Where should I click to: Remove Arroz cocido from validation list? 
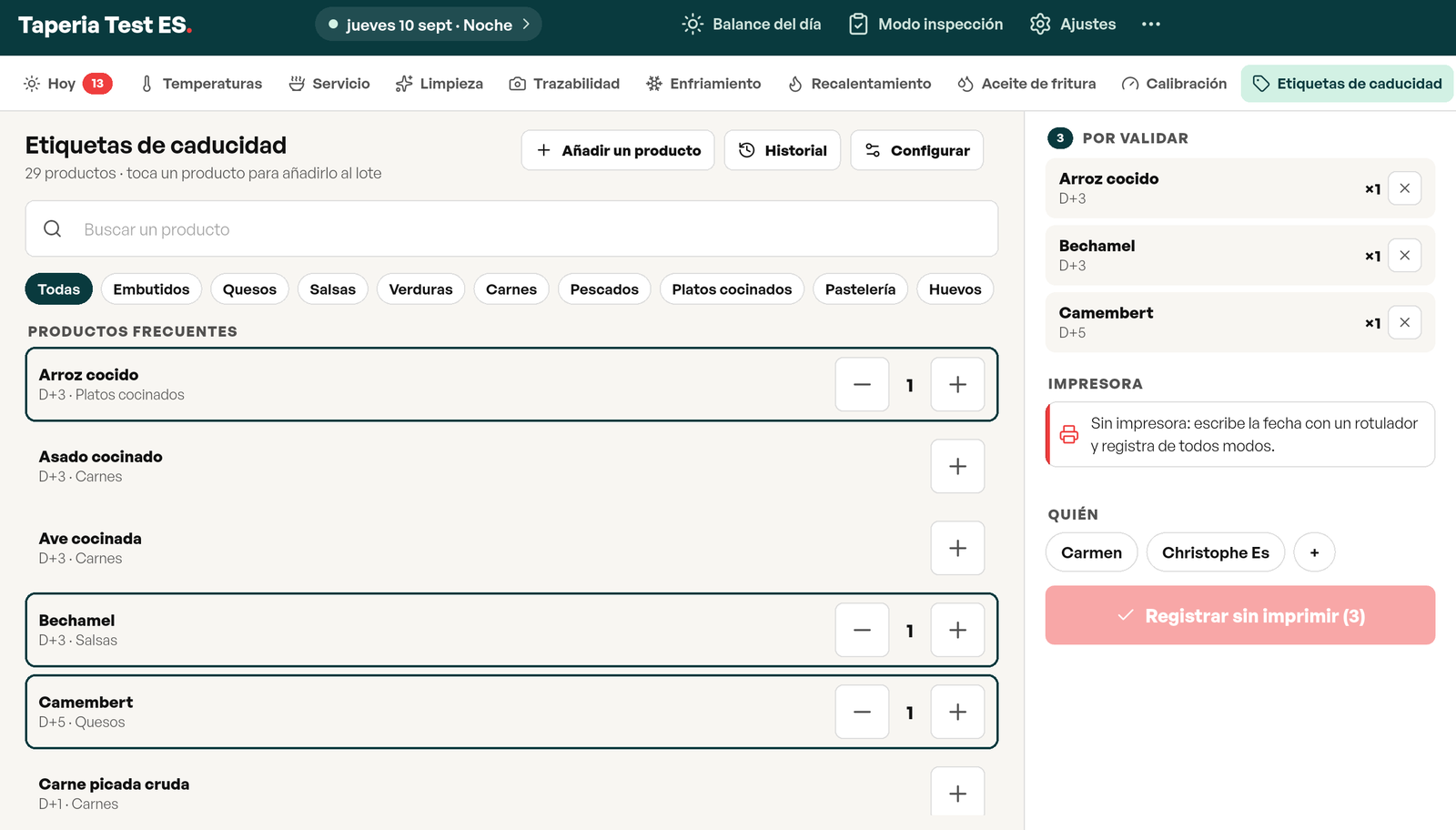click(x=1404, y=188)
